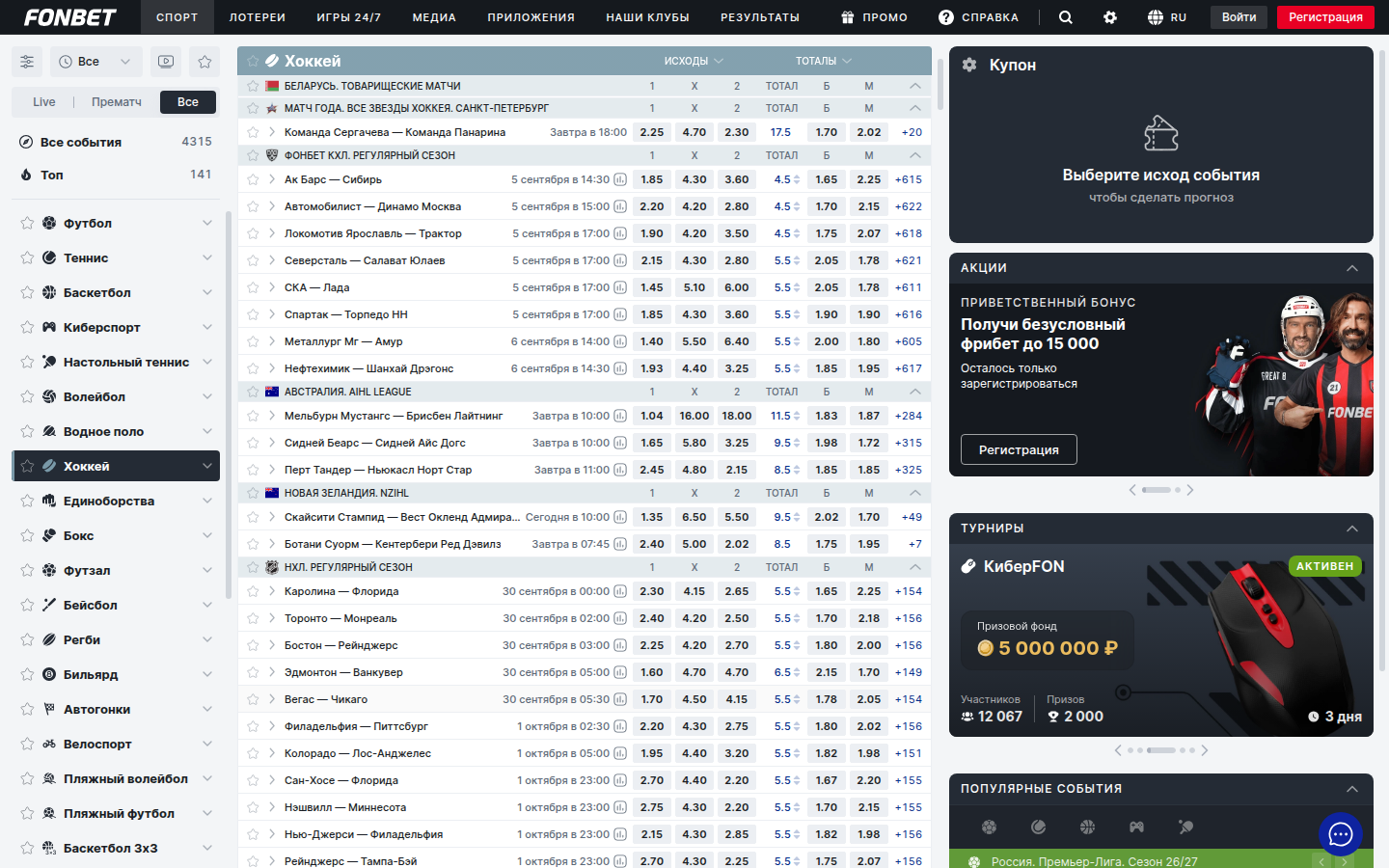Select esports gamepad icon in popular events

[x=1136, y=827]
